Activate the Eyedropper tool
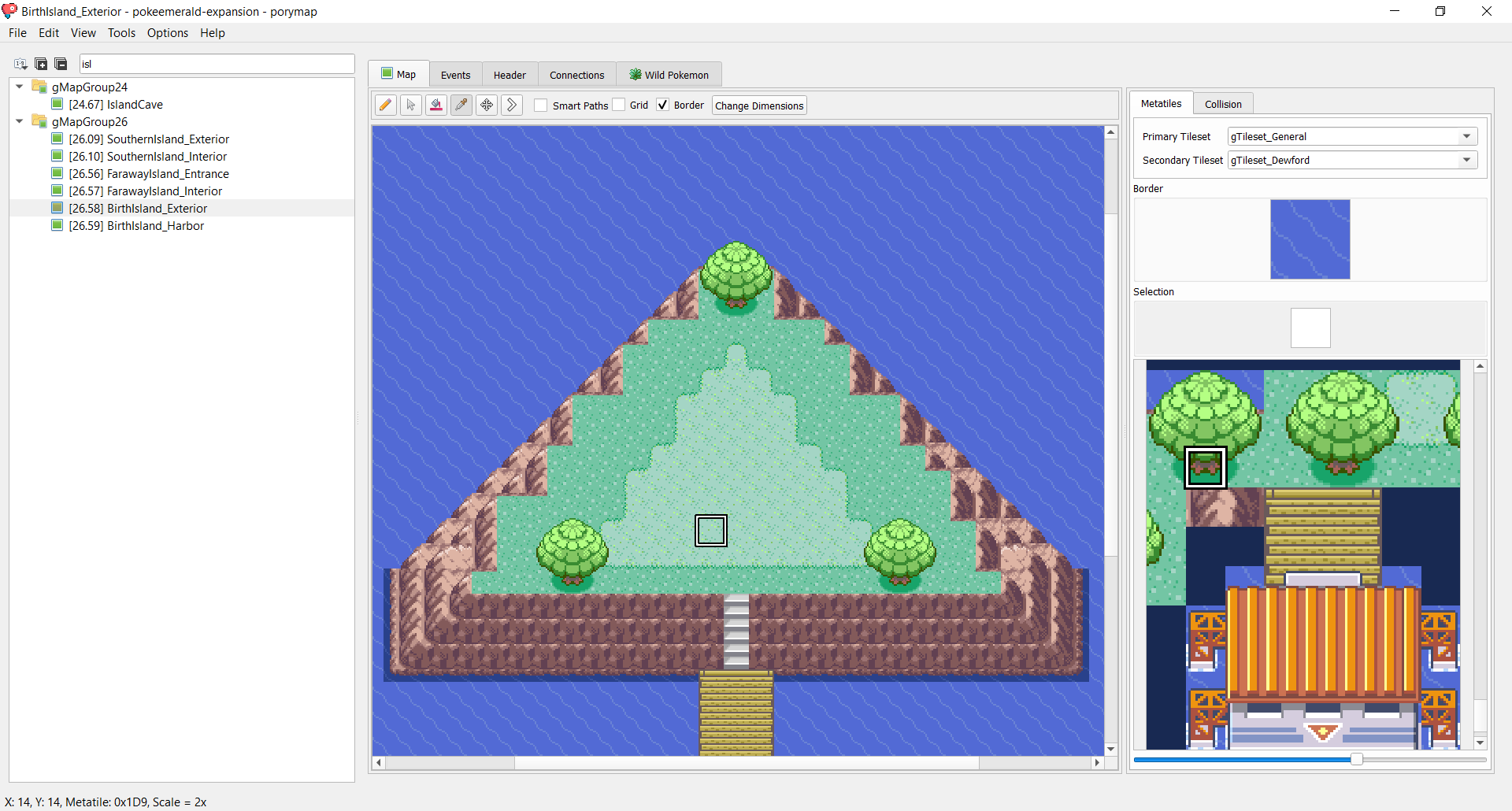This screenshot has width=1512, height=811. [x=461, y=105]
